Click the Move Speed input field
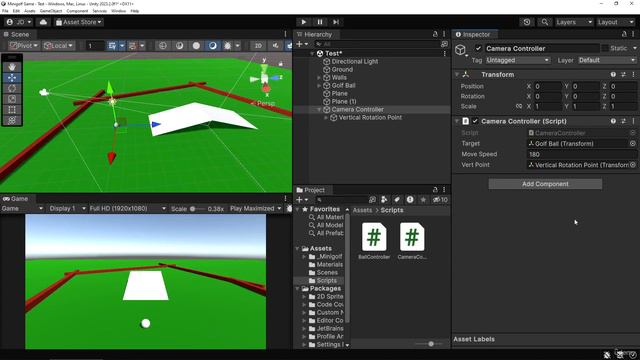Viewport: 640px width, 360px height. click(x=582, y=154)
